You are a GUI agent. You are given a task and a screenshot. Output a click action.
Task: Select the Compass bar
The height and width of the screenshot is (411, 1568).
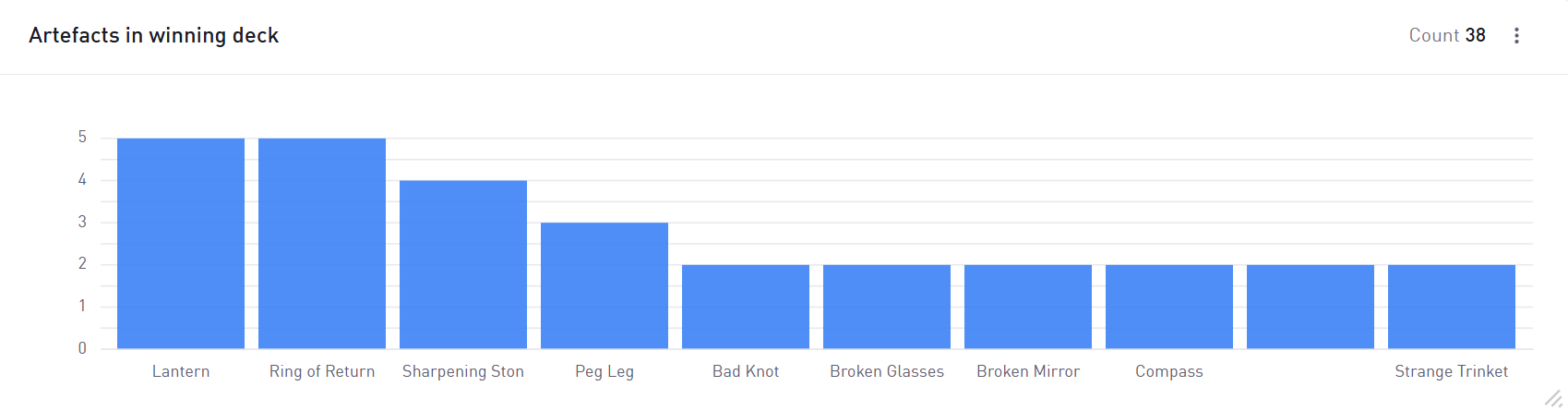(x=1169, y=307)
